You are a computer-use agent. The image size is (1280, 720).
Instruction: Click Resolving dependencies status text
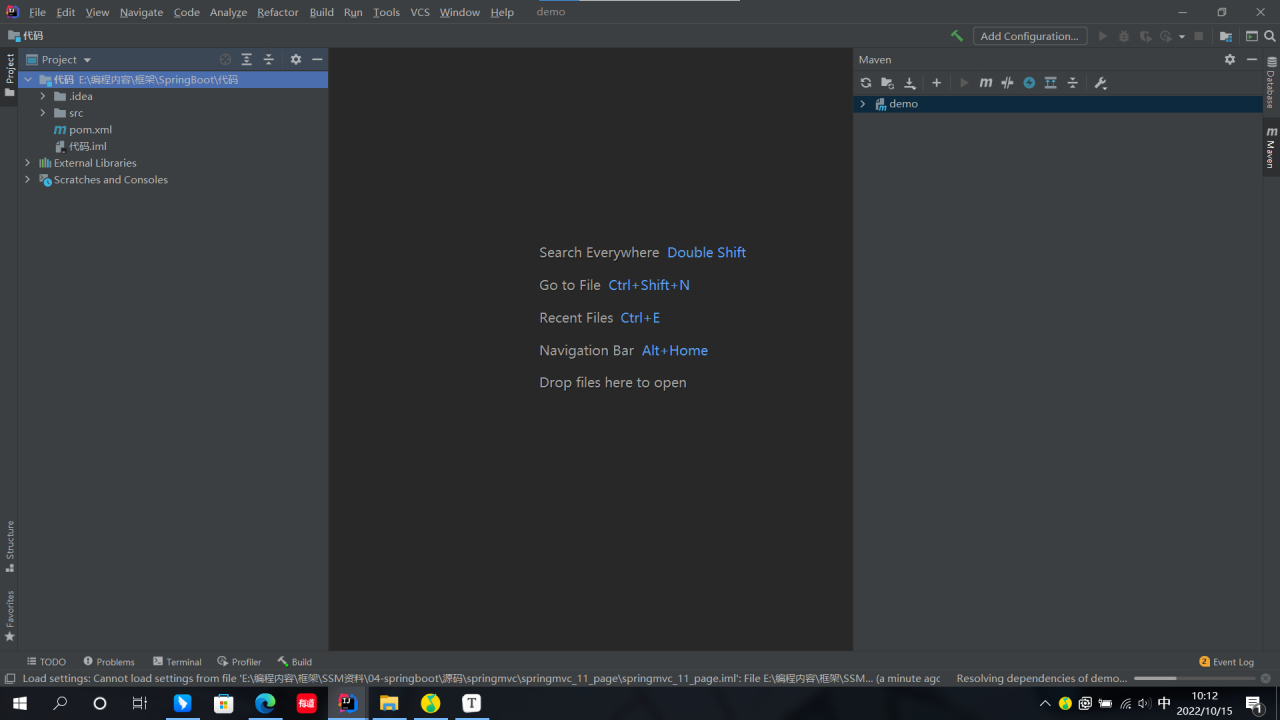point(1041,678)
